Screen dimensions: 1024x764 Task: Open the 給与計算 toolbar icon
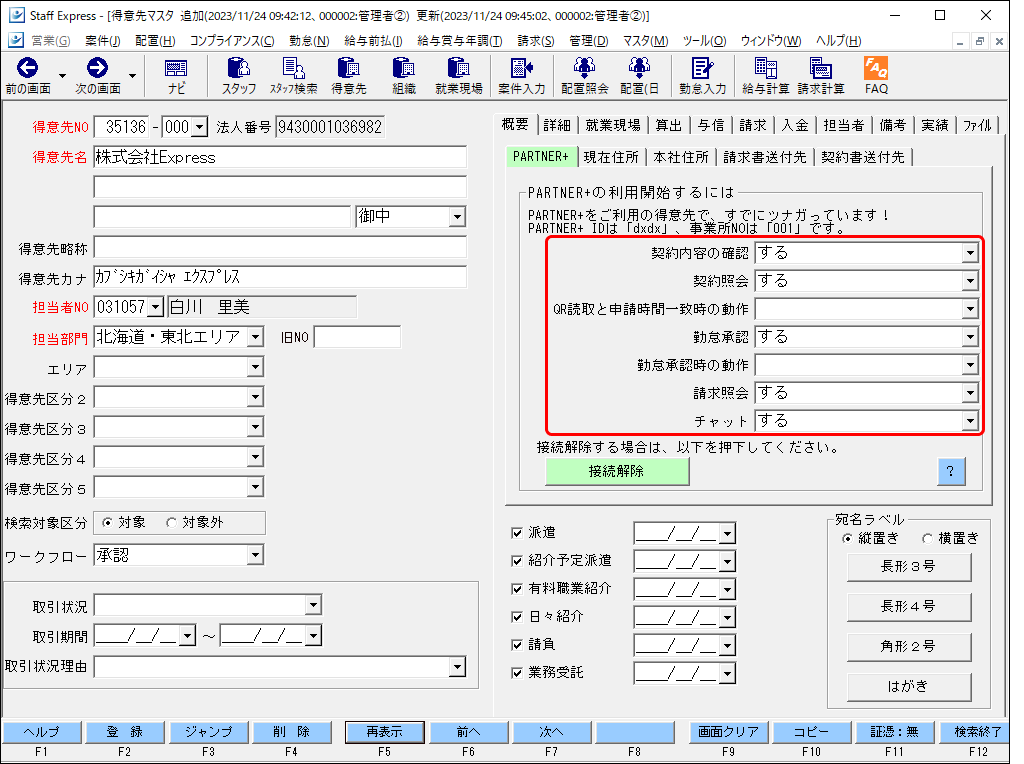coord(765,68)
